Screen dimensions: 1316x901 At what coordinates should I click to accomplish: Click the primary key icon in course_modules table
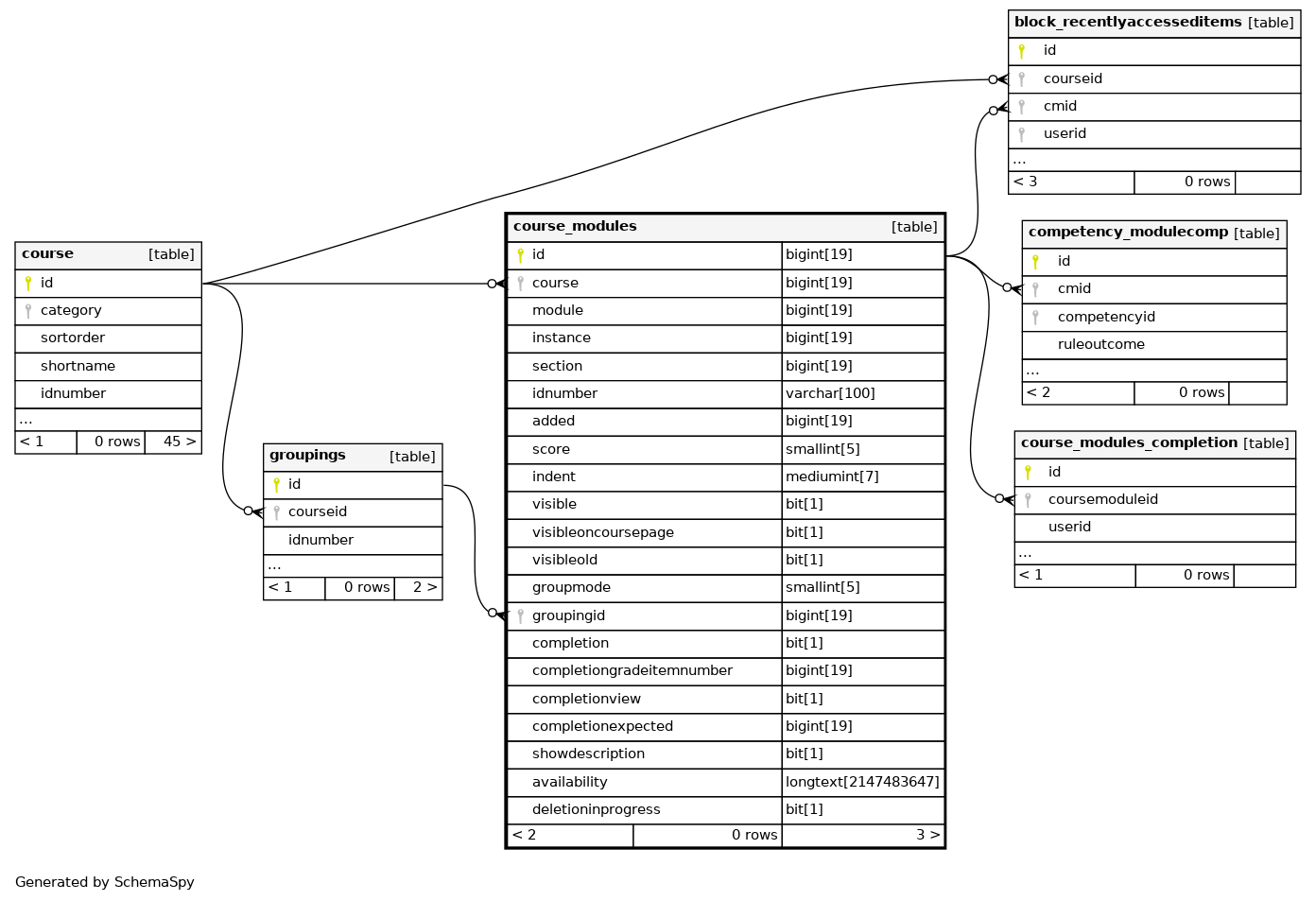pos(520,254)
